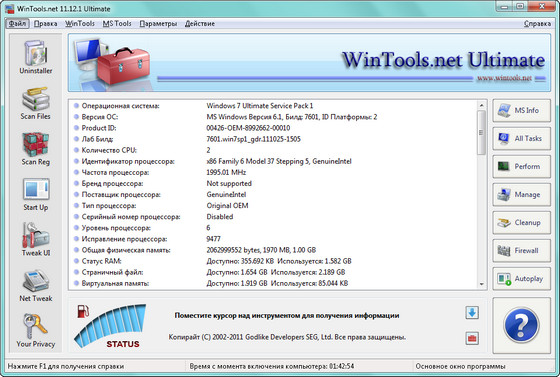Click the Autoplay button
The height and width of the screenshot is (377, 560).
click(521, 278)
